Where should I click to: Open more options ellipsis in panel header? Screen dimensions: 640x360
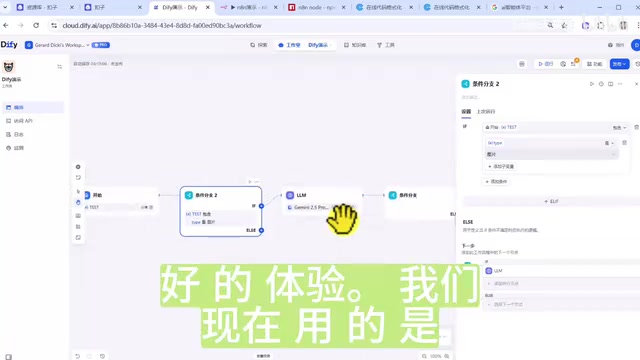pos(620,84)
